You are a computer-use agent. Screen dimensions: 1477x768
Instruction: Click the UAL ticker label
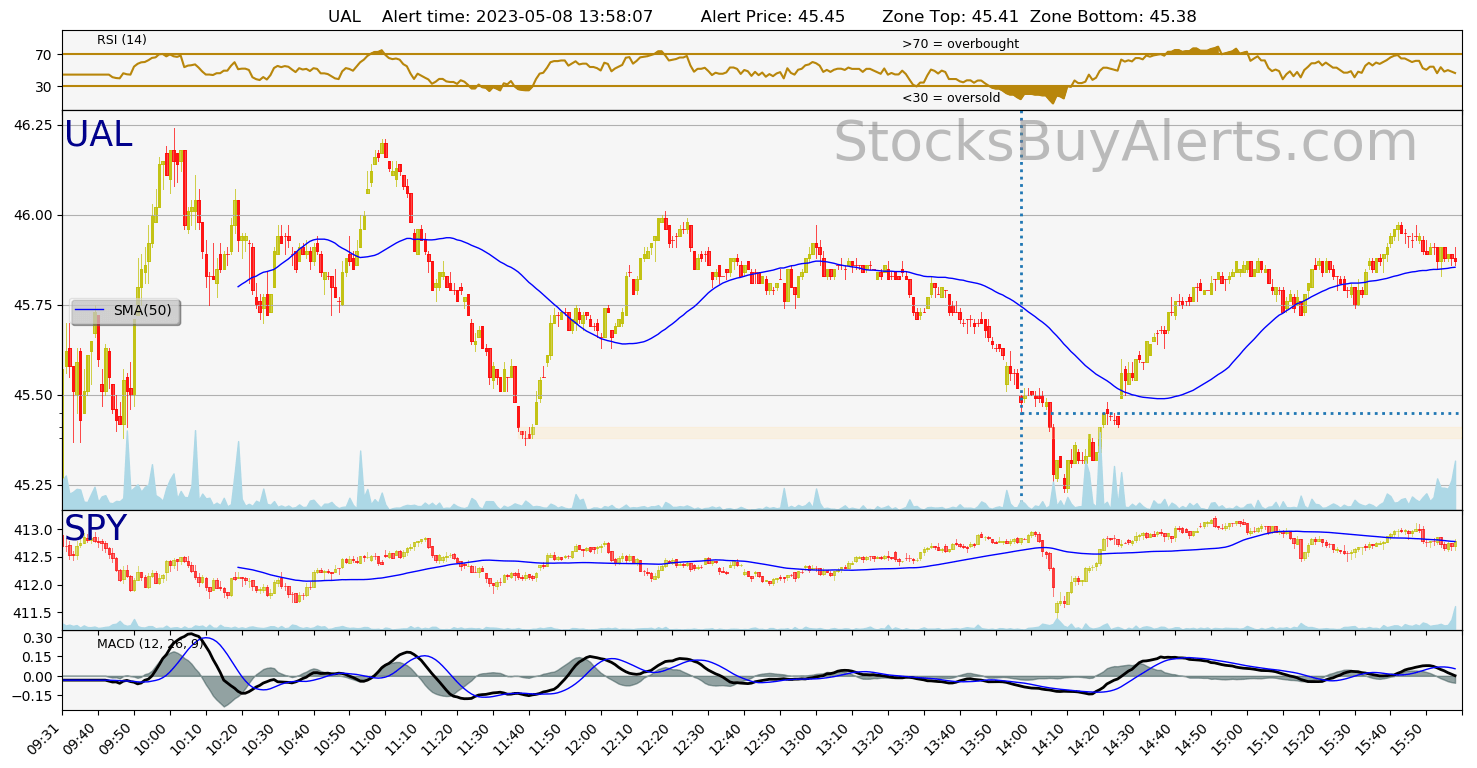pyautogui.click(x=98, y=135)
